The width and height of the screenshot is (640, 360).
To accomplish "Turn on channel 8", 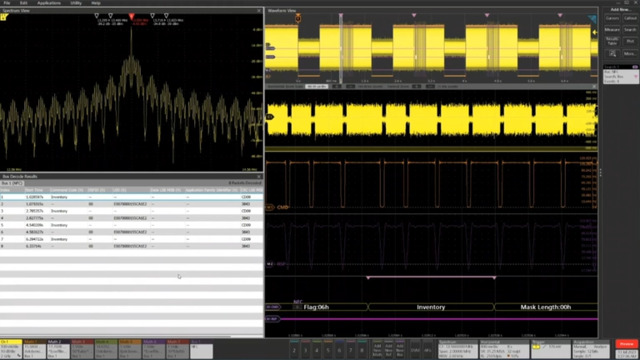I will point(362,350).
